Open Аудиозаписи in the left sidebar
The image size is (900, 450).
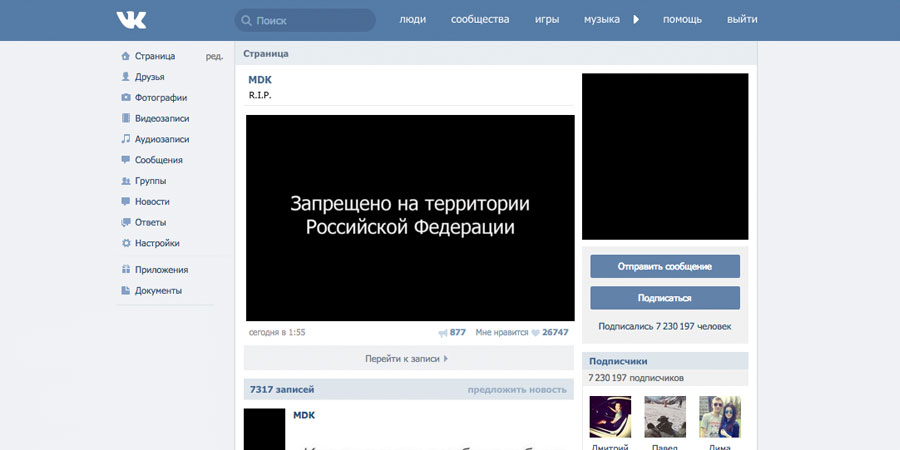pyautogui.click(x=162, y=139)
